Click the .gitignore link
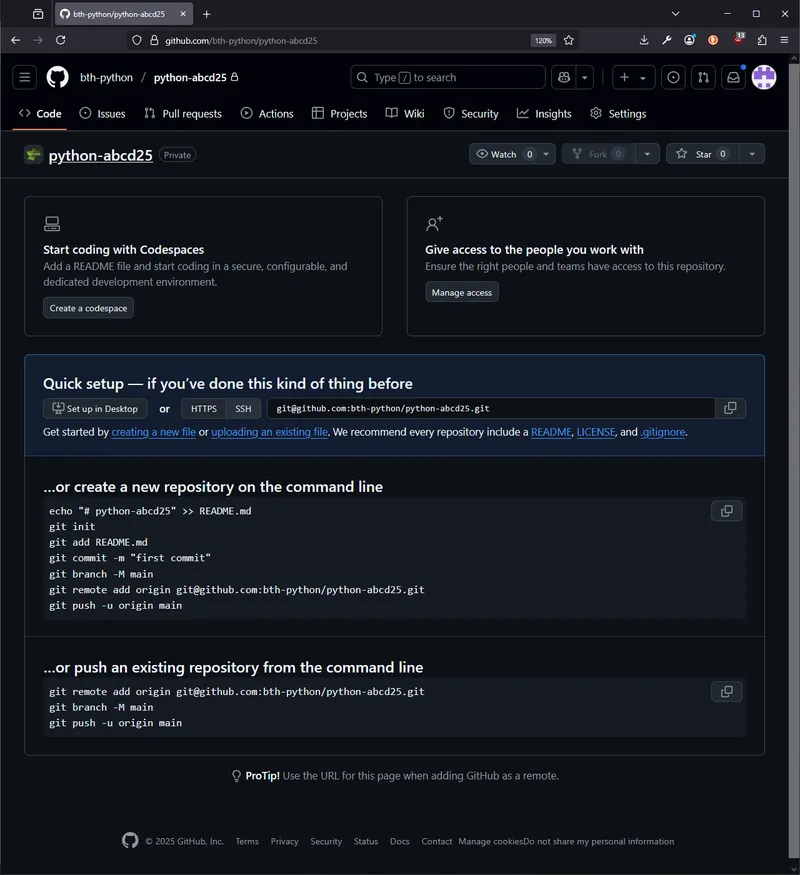The width and height of the screenshot is (800, 875). (663, 432)
